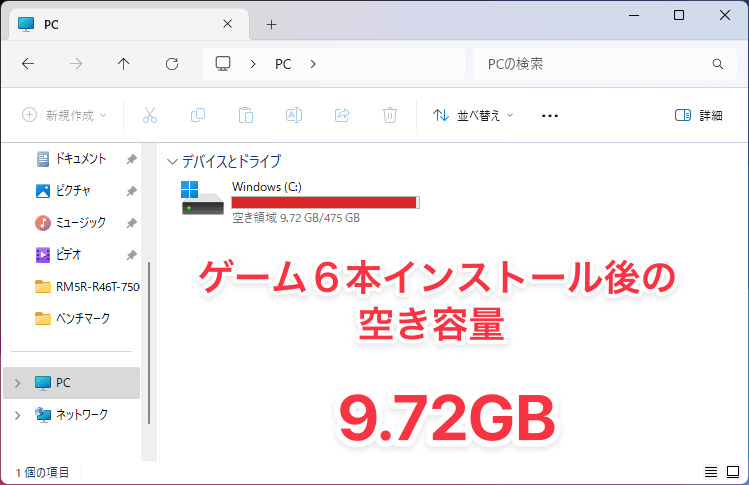Click the Cut scissors icon

tap(150, 115)
